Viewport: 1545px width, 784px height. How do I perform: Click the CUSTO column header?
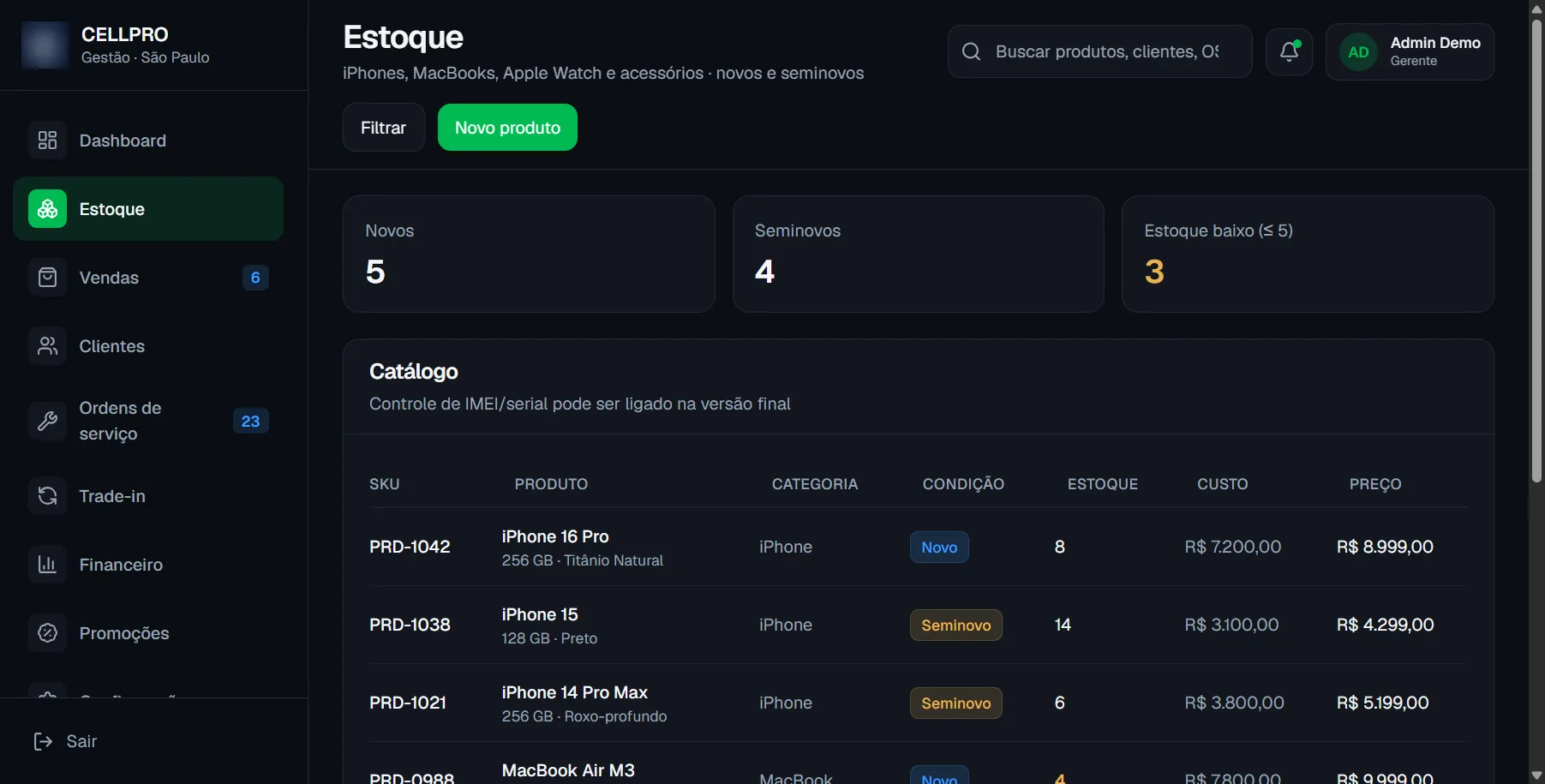click(x=1223, y=484)
